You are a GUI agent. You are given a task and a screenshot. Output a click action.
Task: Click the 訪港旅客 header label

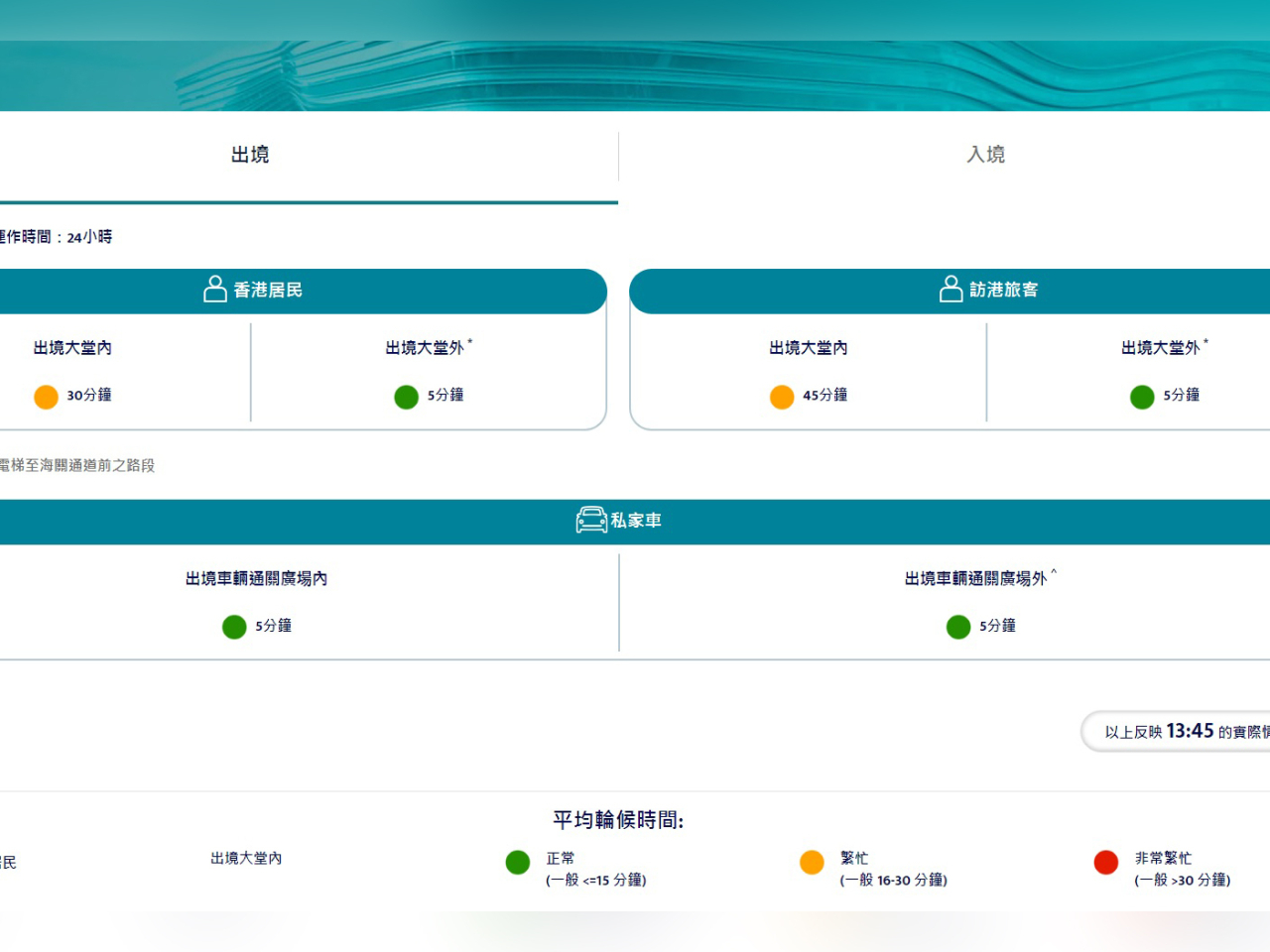[x=1004, y=290]
